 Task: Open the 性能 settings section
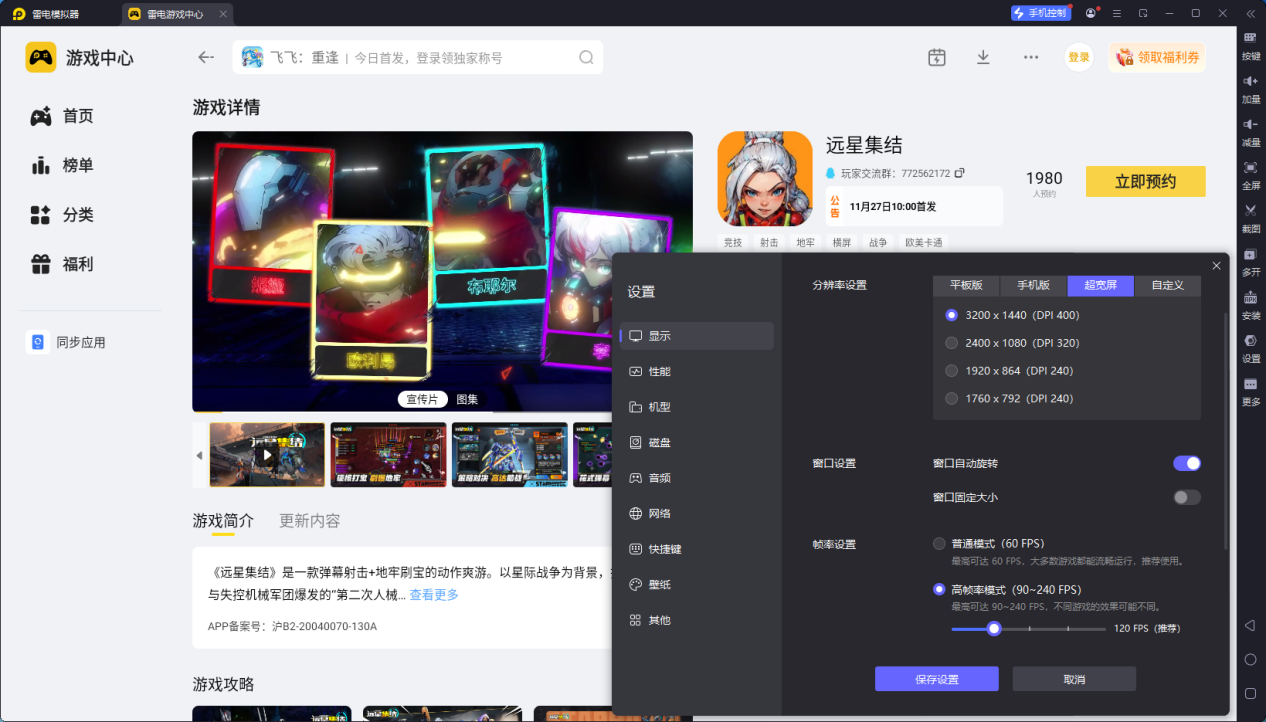click(659, 371)
